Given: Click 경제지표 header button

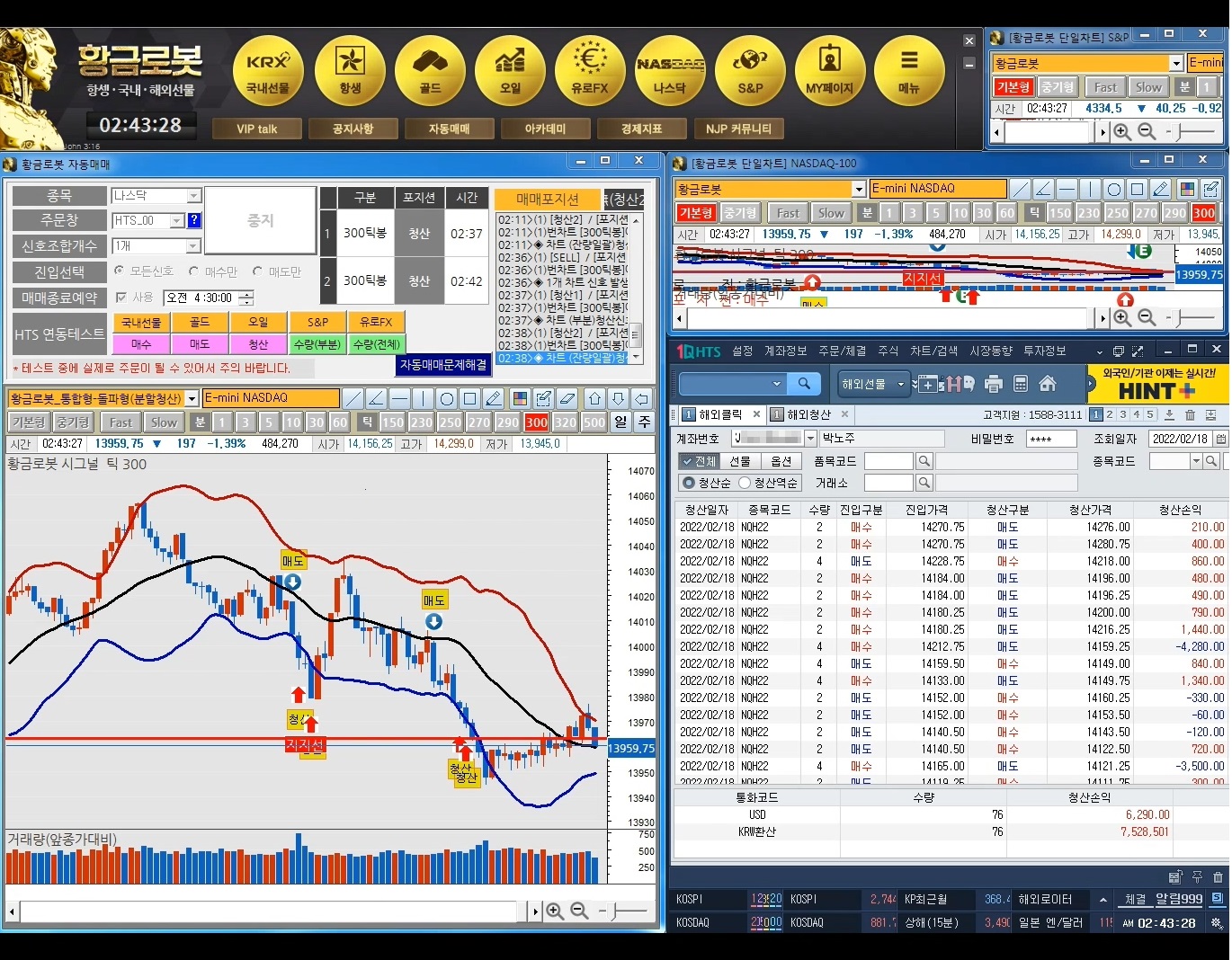Looking at the screenshot, I should point(642,129).
